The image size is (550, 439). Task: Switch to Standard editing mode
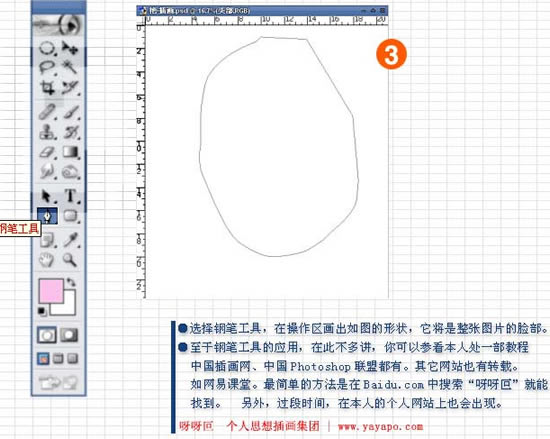(47, 335)
